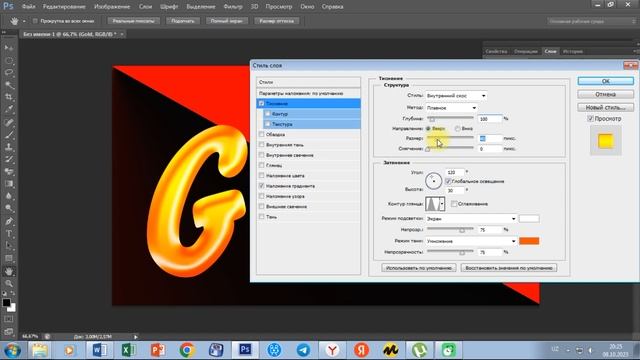Enable the Внутренняя тень checkbox

pos(262,144)
